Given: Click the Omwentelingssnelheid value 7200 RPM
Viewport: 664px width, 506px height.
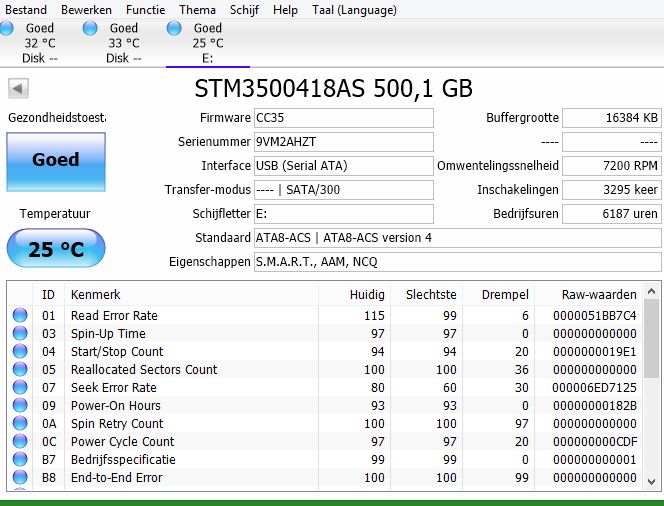Looking at the screenshot, I should 611,166.
